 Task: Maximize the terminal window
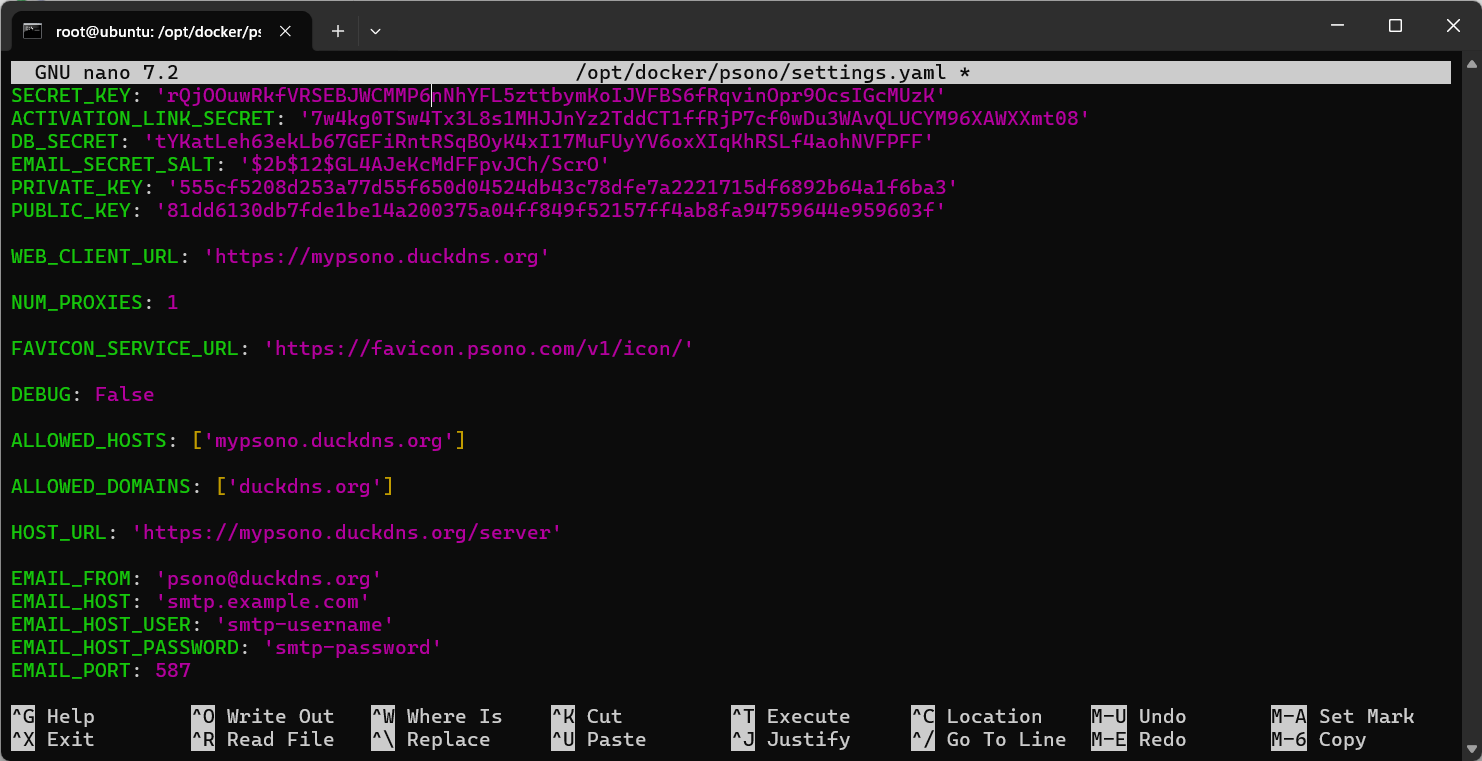coord(1395,26)
